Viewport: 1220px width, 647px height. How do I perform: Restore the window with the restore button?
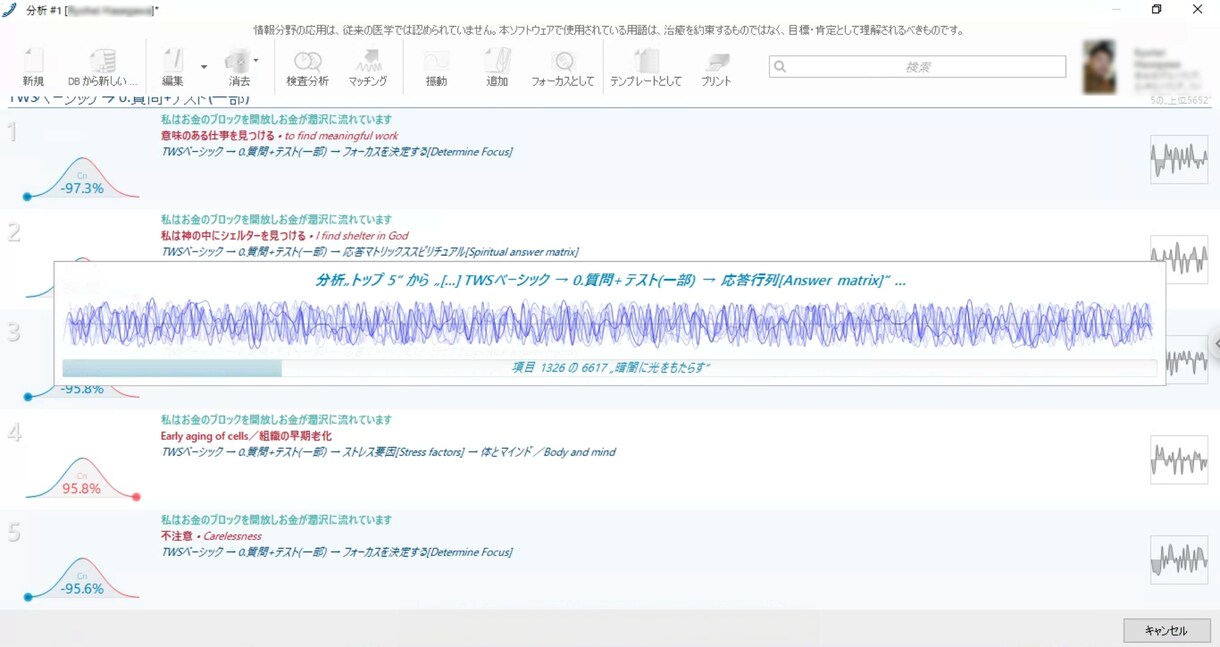click(x=1156, y=9)
